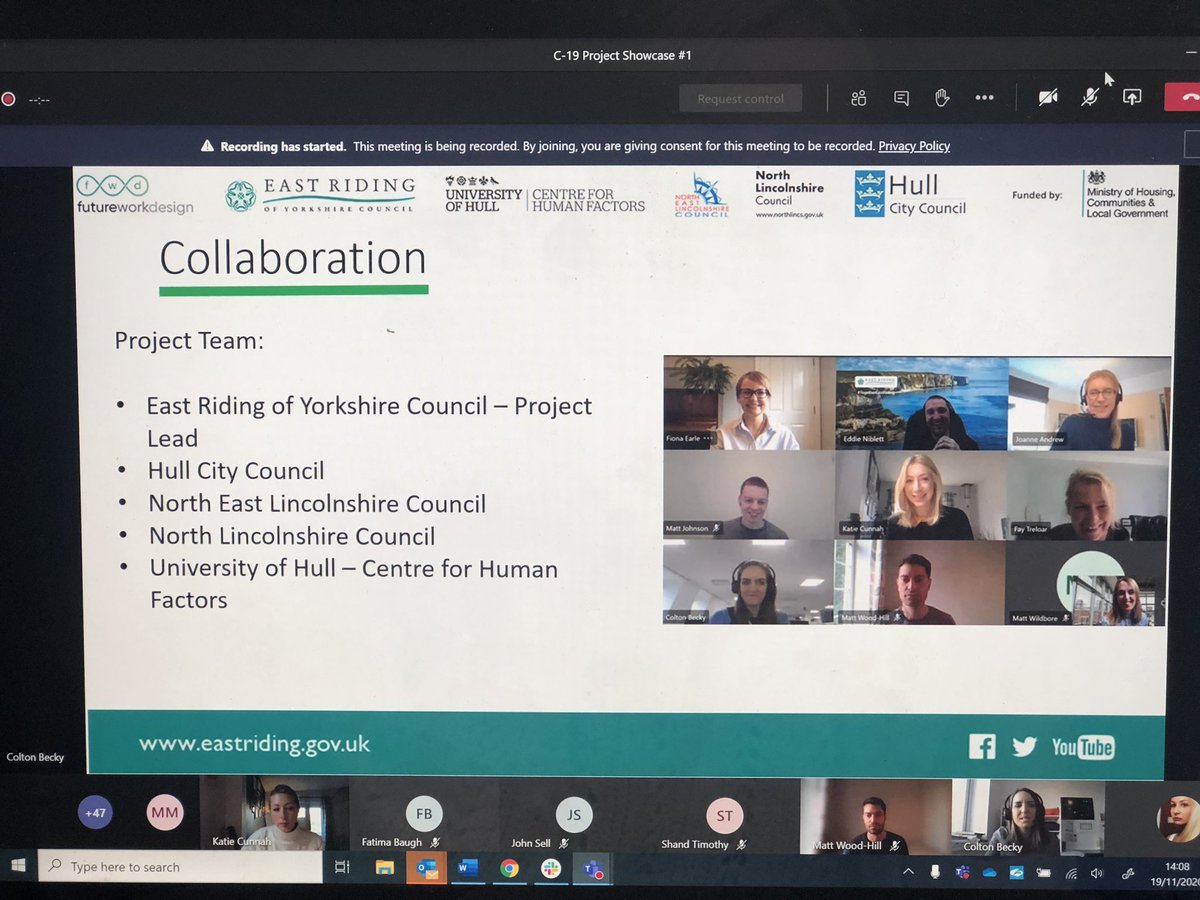Click the Teams icon in system tray
Image resolution: width=1200 pixels, height=900 pixels.
click(963, 872)
